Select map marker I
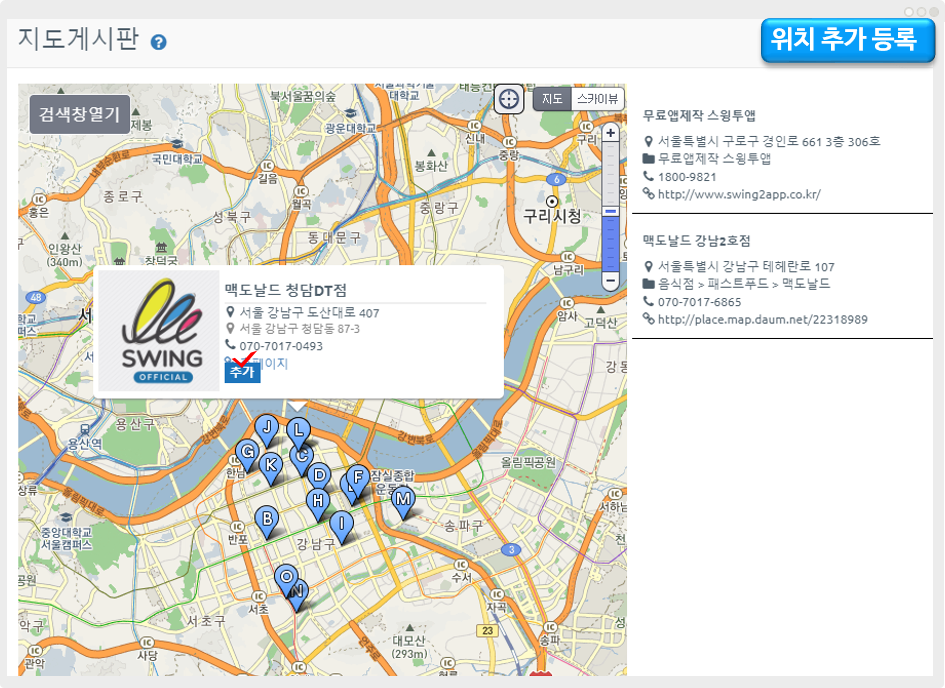Screen dimensions: 945x688 (341, 523)
